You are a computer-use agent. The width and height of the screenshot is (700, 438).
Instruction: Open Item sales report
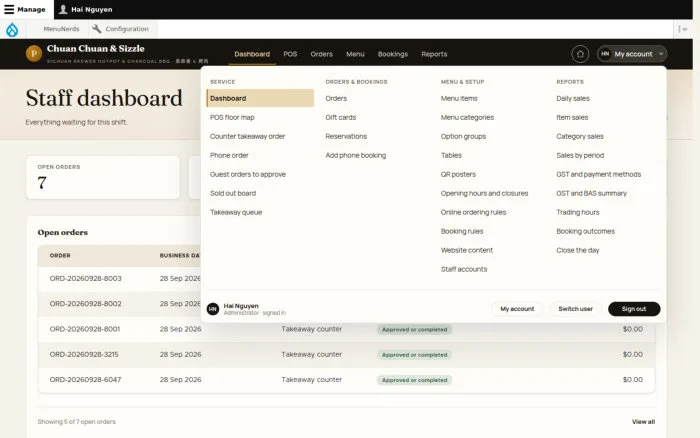point(572,117)
